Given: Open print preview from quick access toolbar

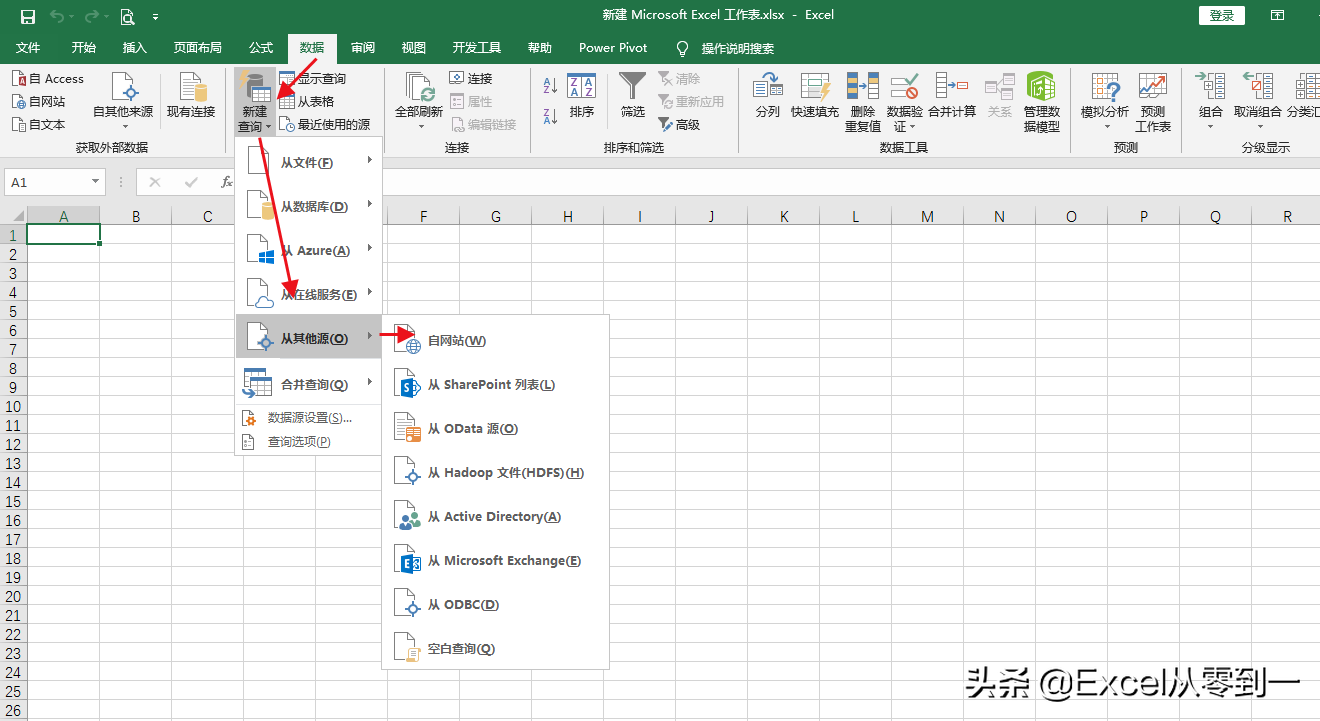Looking at the screenshot, I should (127, 16).
